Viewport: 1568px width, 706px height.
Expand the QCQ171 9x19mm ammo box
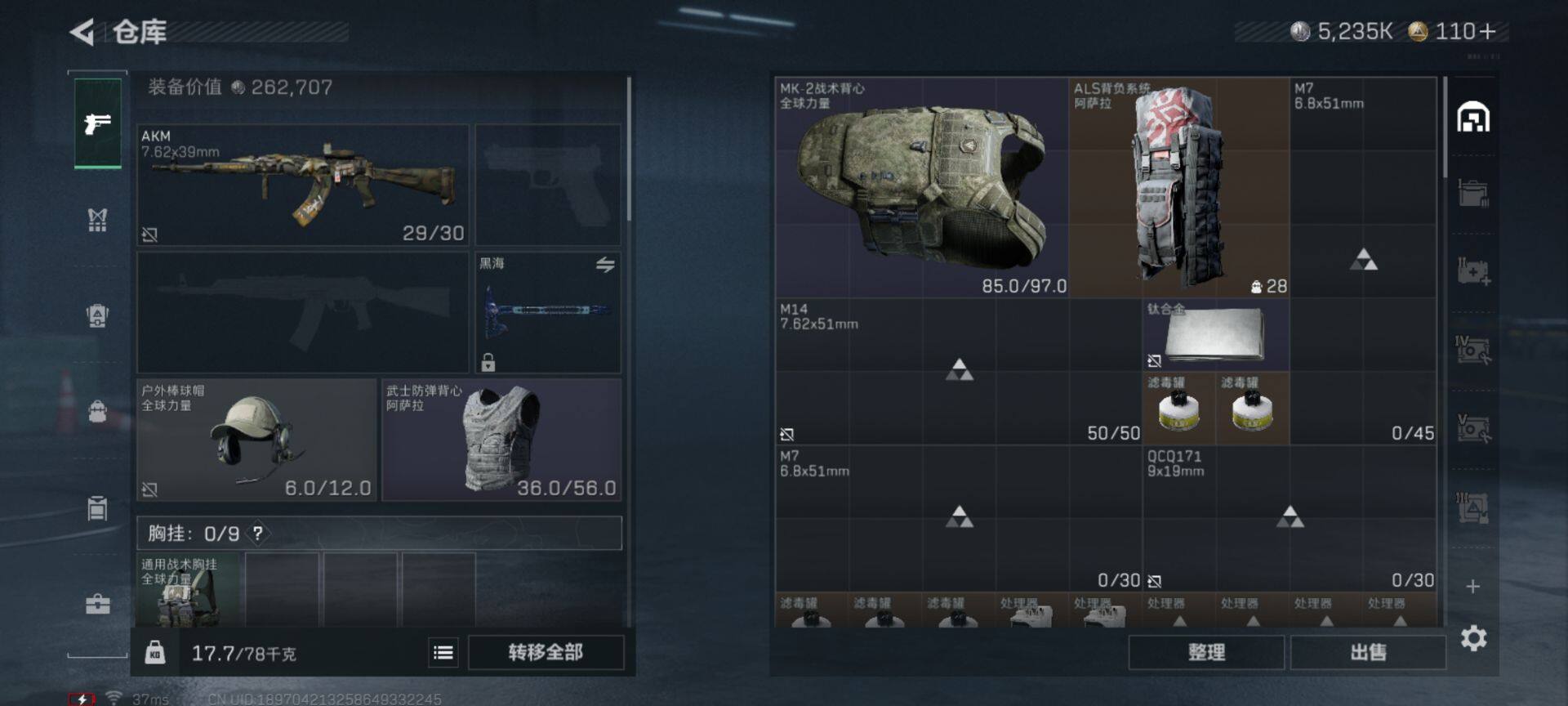(1290, 518)
